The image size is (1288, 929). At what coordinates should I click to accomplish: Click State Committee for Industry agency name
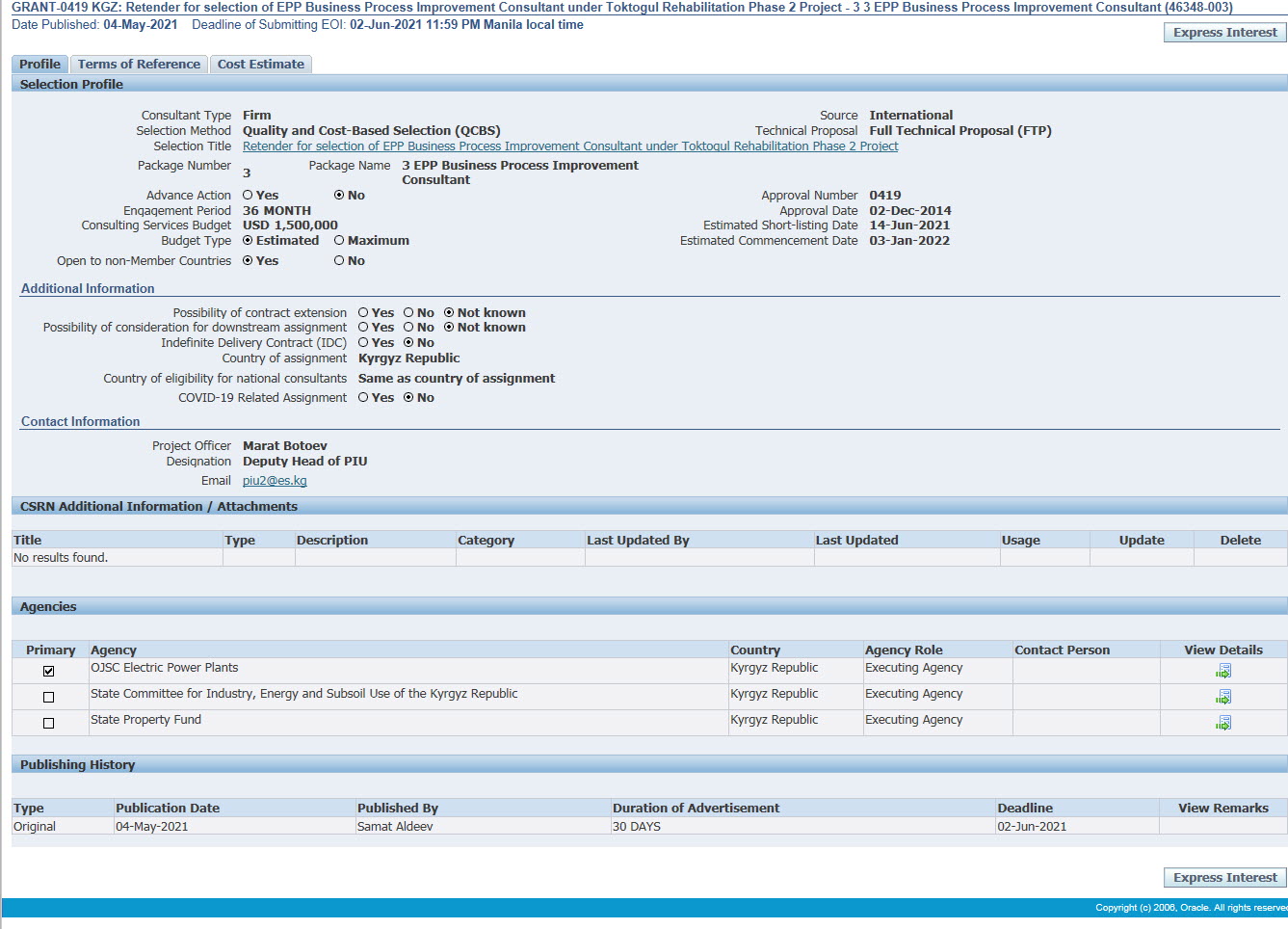pos(303,693)
